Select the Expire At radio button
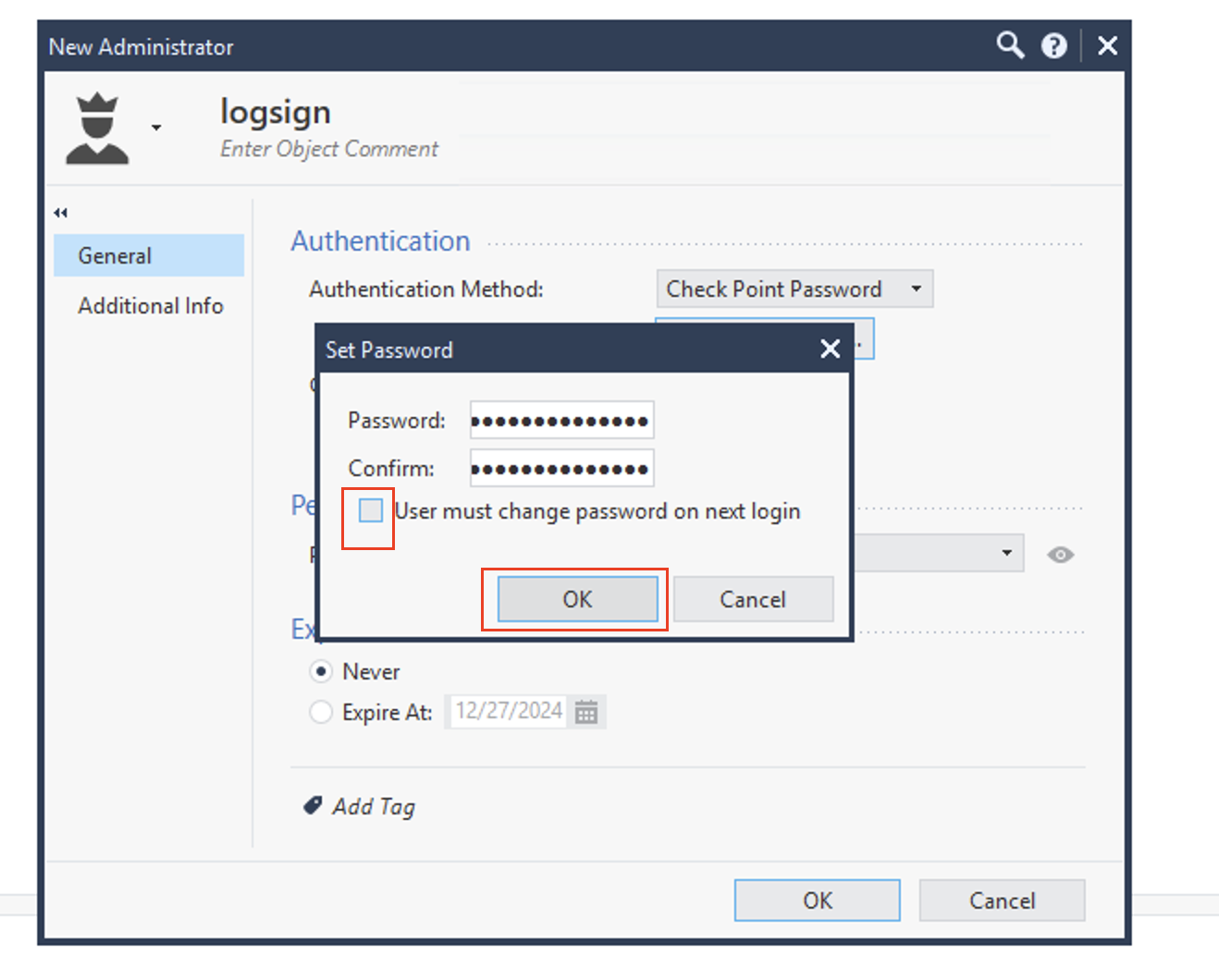Image resolution: width=1219 pixels, height=980 pixels. (321, 712)
